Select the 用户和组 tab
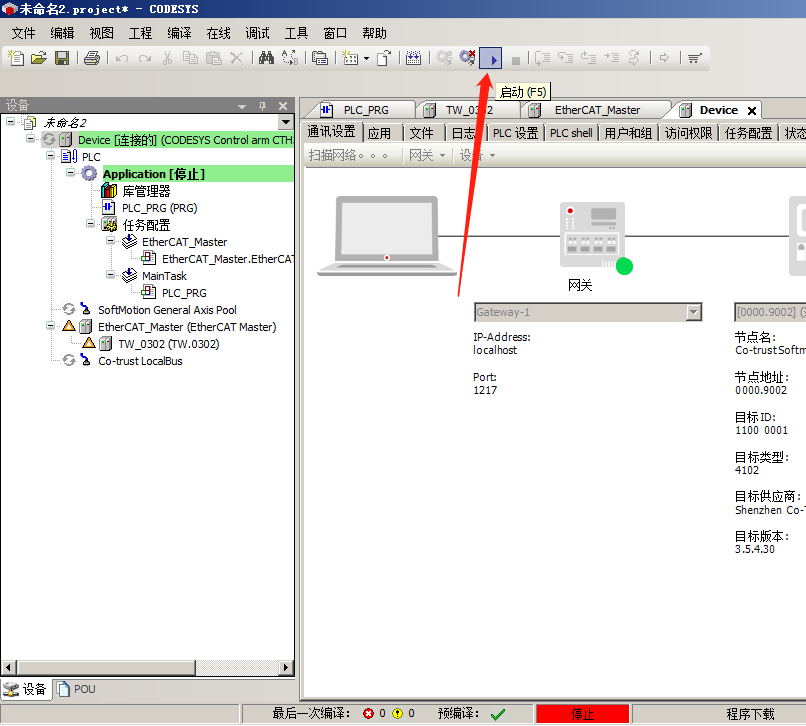The height and width of the screenshot is (726, 806). point(628,133)
